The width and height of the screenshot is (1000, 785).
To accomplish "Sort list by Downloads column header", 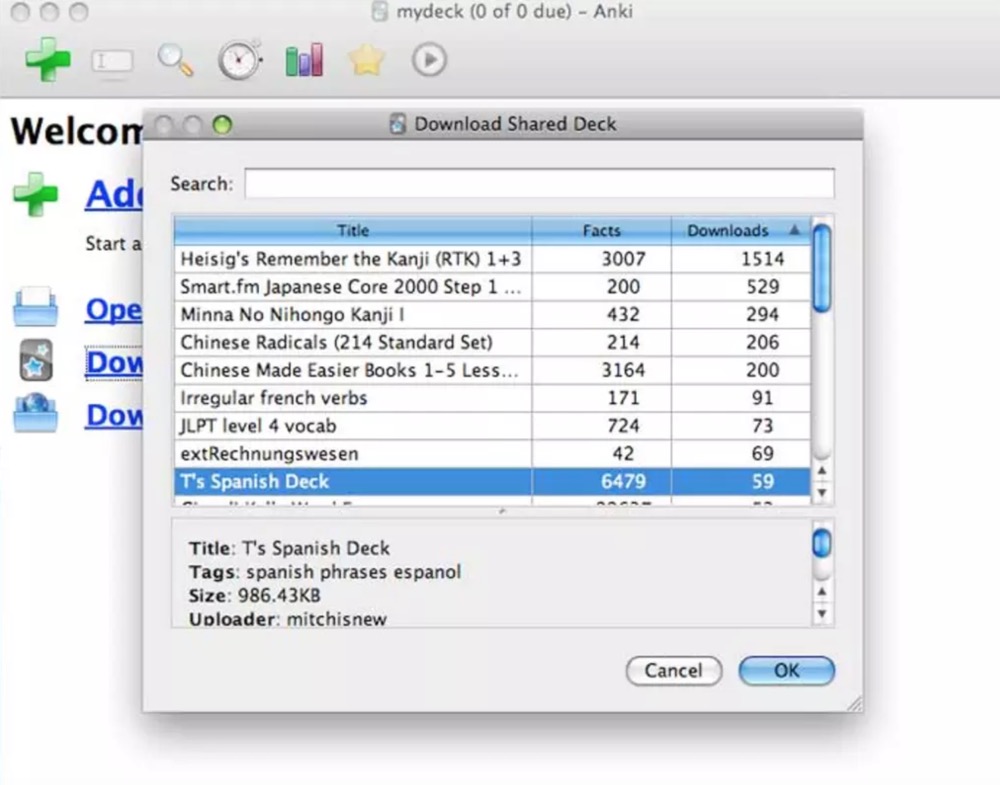I will pos(741,230).
